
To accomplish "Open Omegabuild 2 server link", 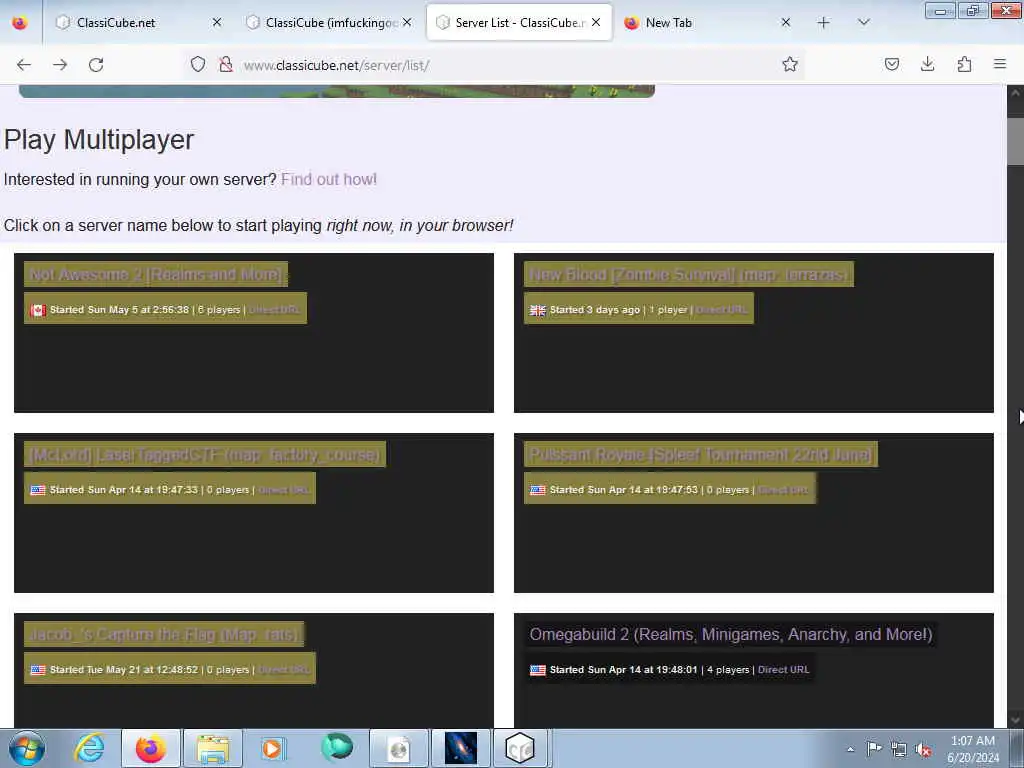I will pos(731,634).
